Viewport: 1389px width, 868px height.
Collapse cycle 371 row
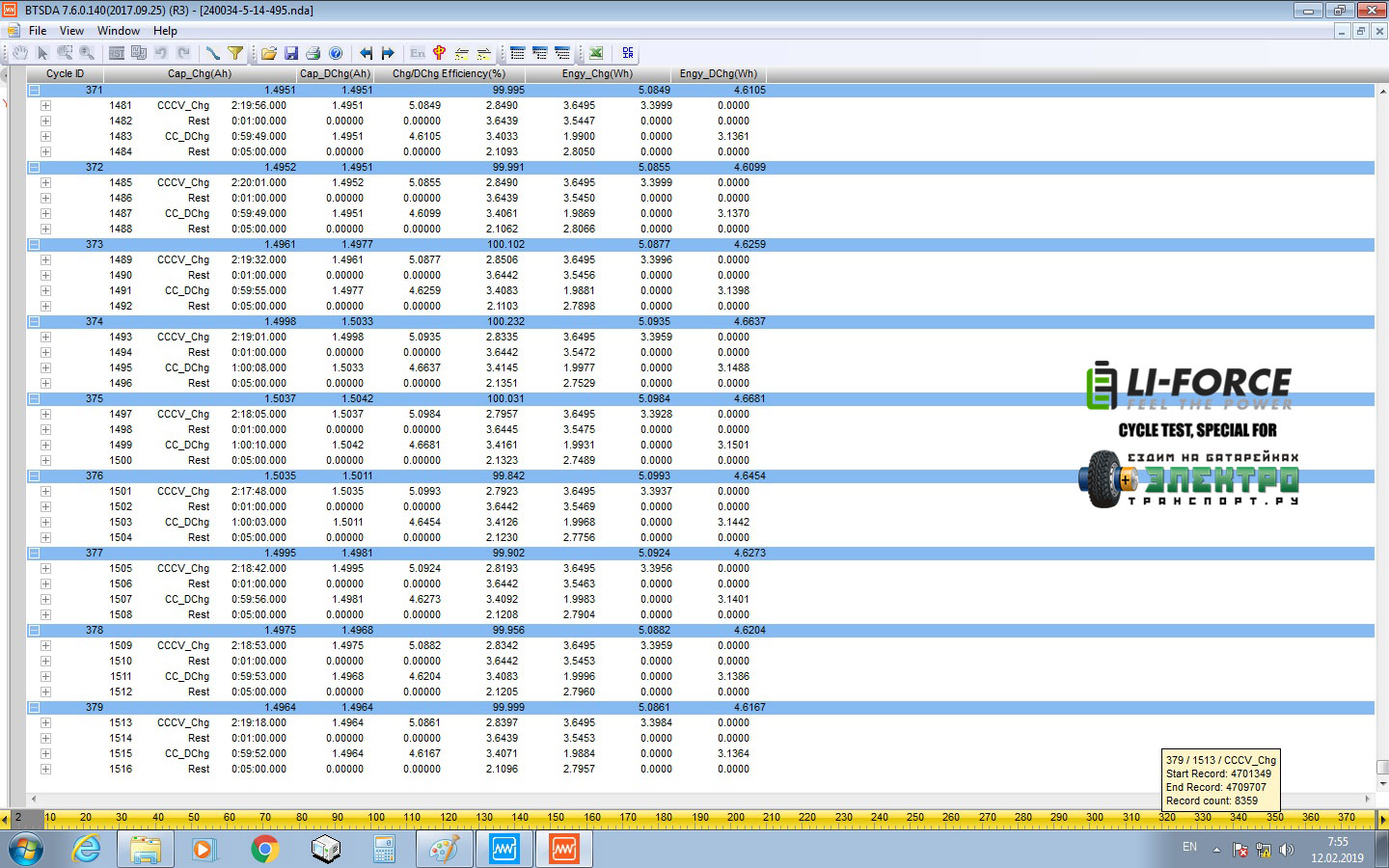(34, 90)
